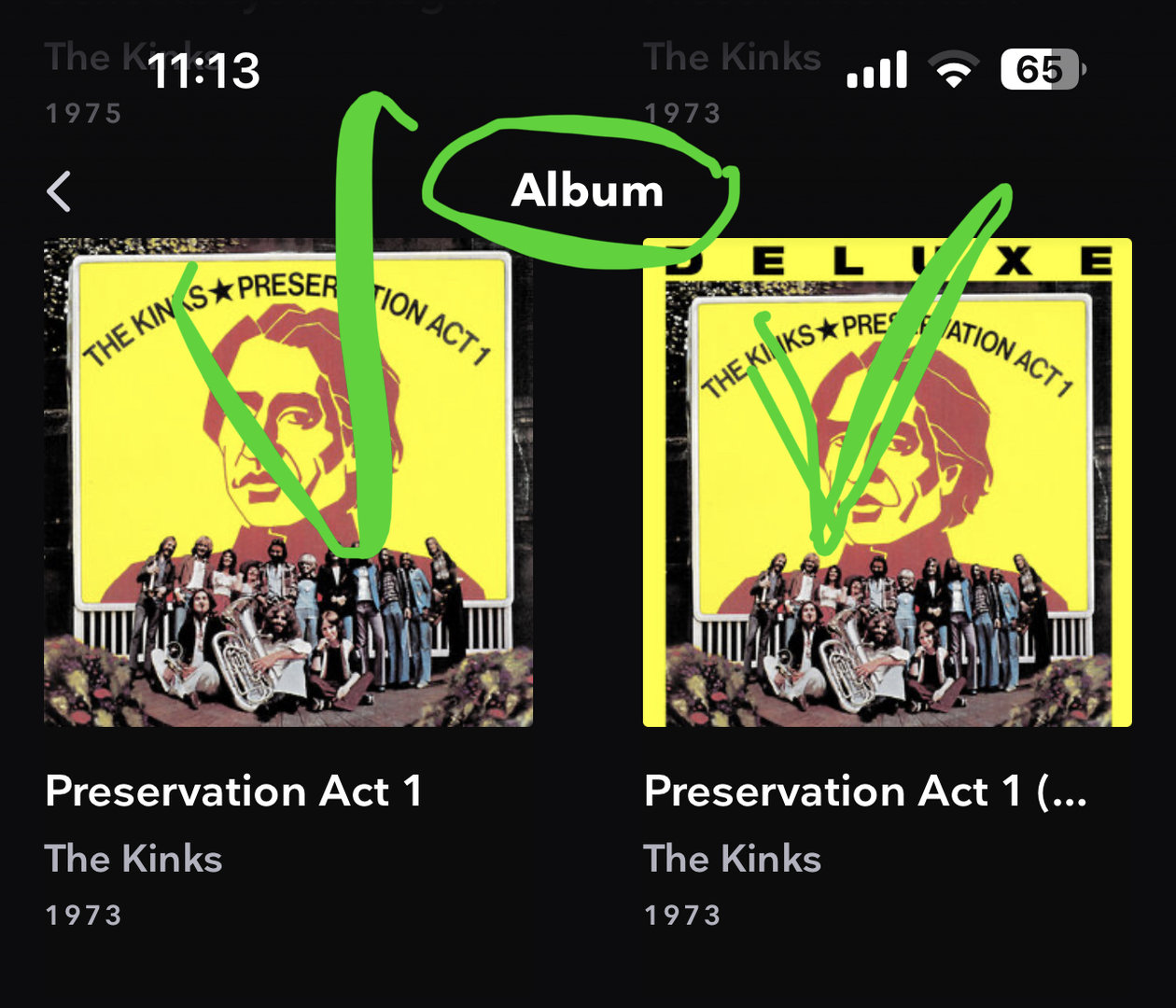Tap the faded 1975 year label
The image size is (1176, 1008).
(x=84, y=114)
